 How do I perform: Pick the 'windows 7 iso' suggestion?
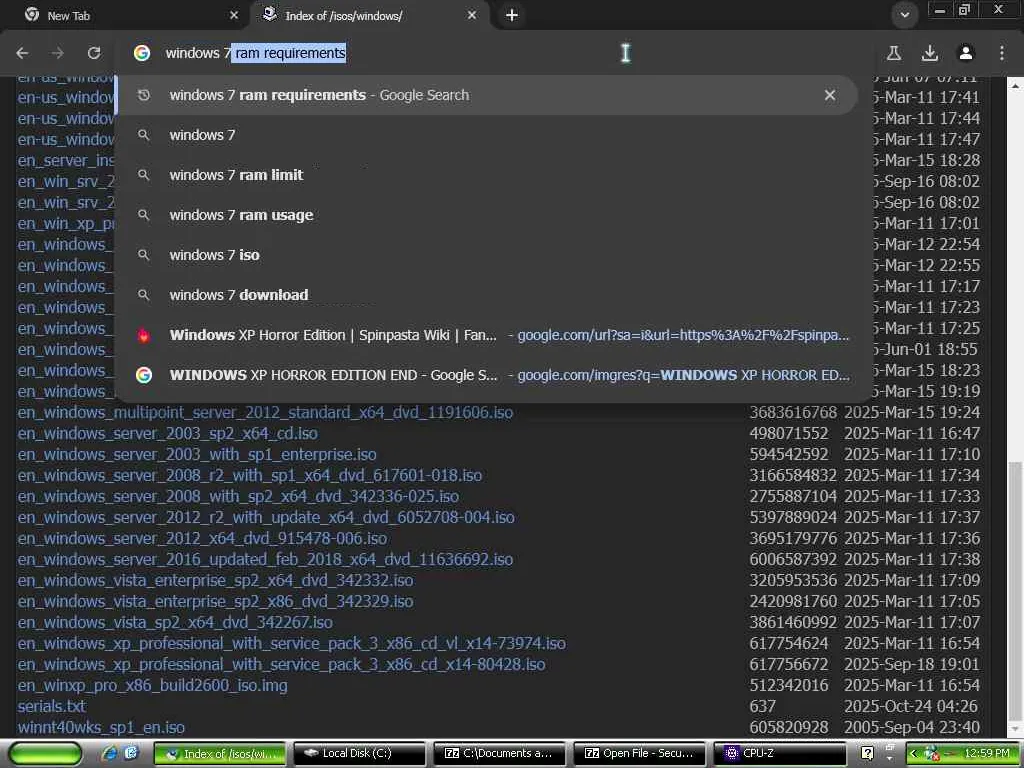(x=487, y=255)
